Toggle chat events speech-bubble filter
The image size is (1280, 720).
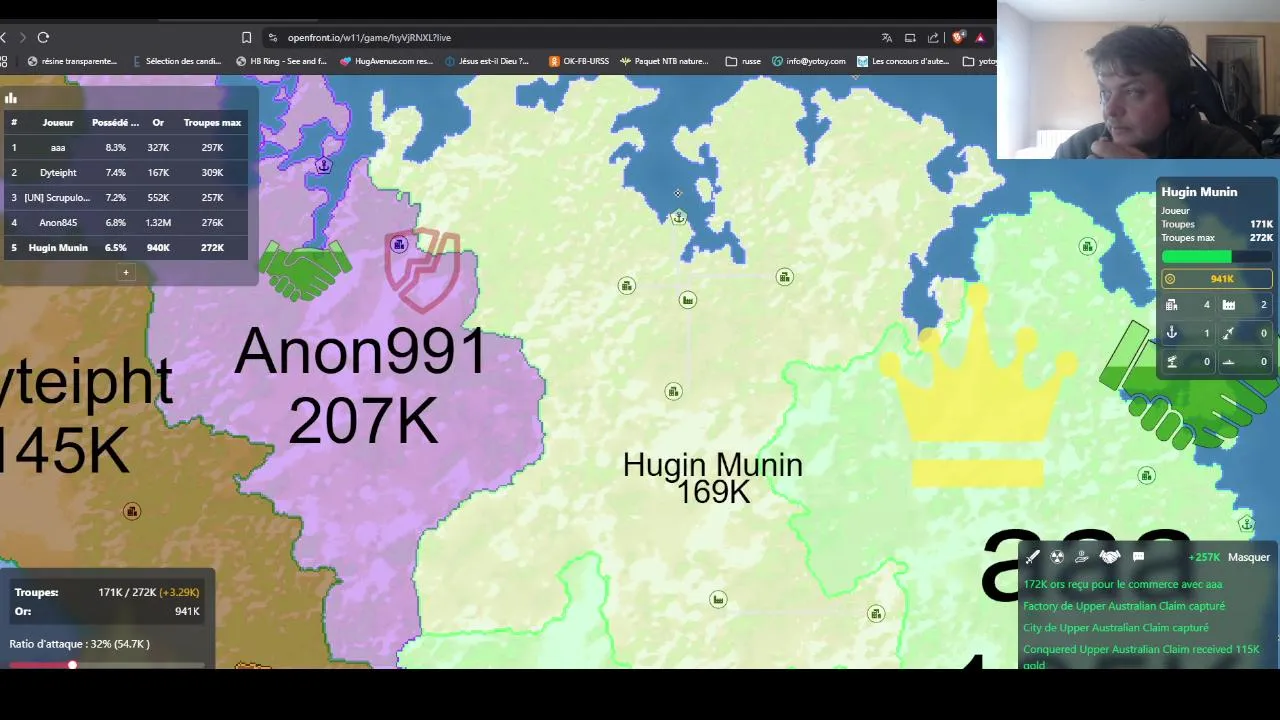1138,557
